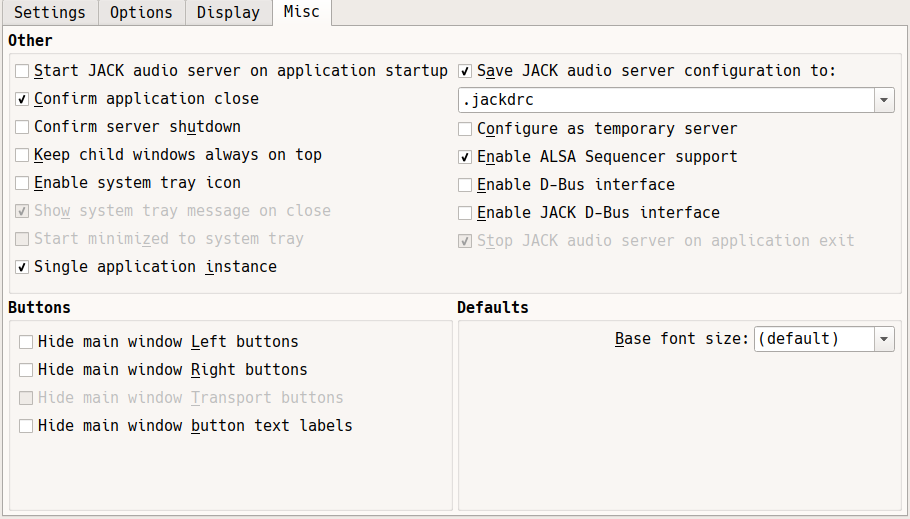The width and height of the screenshot is (910, 519).
Task: Open the Base font size dropdown
Action: pos(824,339)
